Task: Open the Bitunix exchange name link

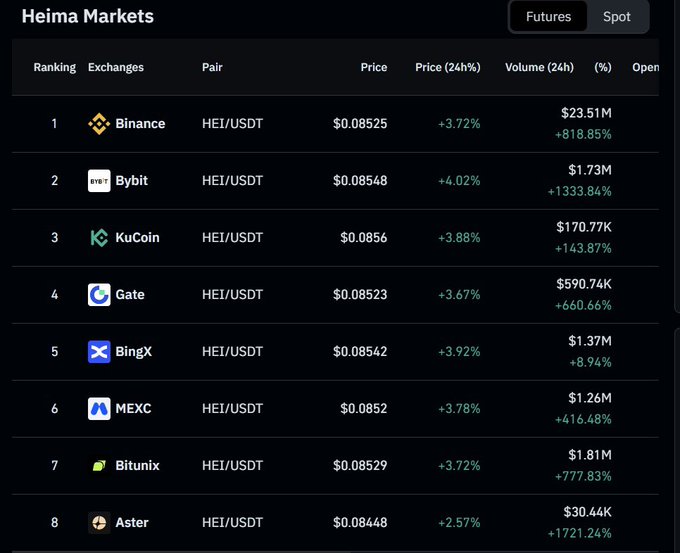Action: pyautogui.click(x=137, y=465)
